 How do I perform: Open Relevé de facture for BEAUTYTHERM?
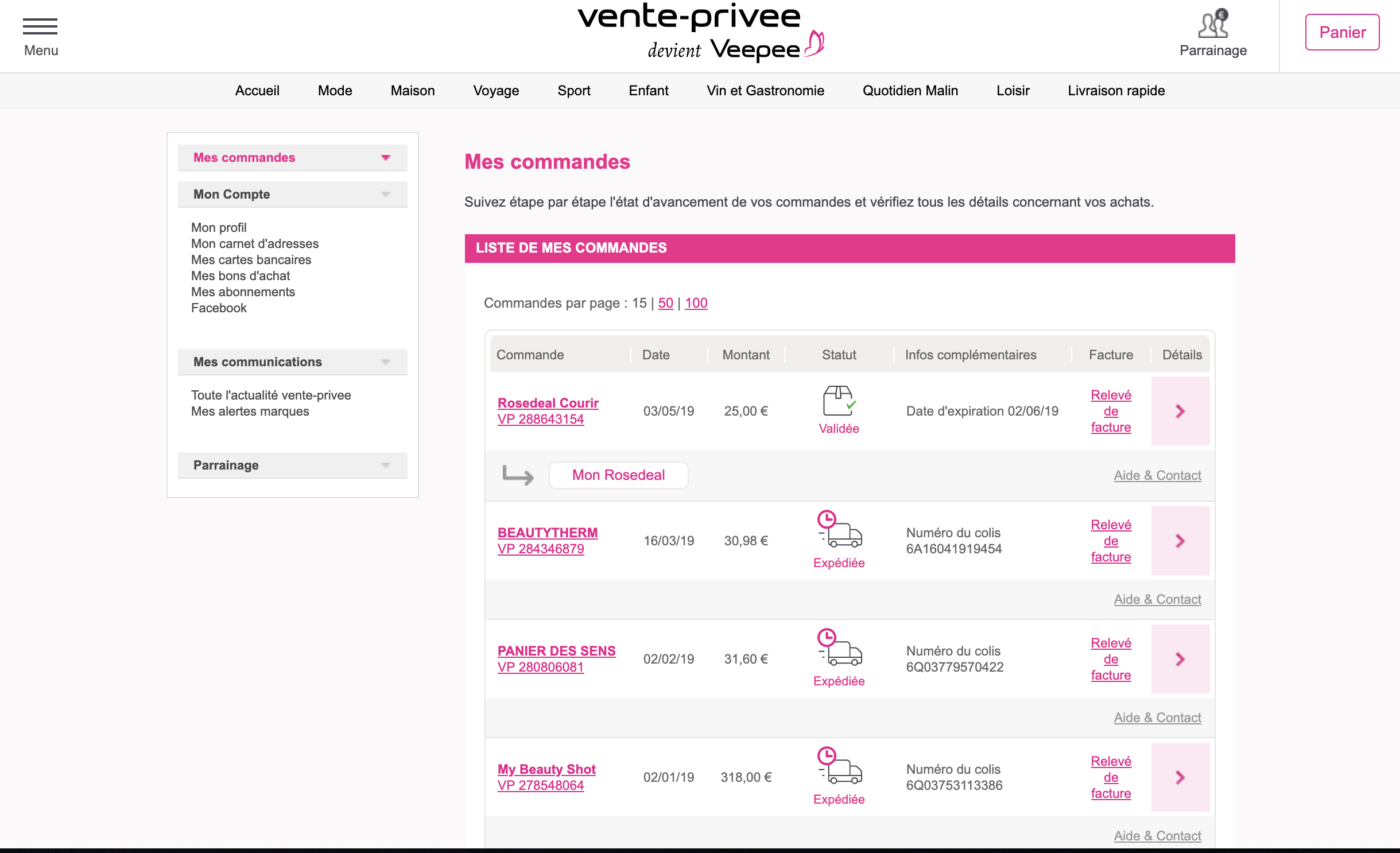click(1111, 541)
